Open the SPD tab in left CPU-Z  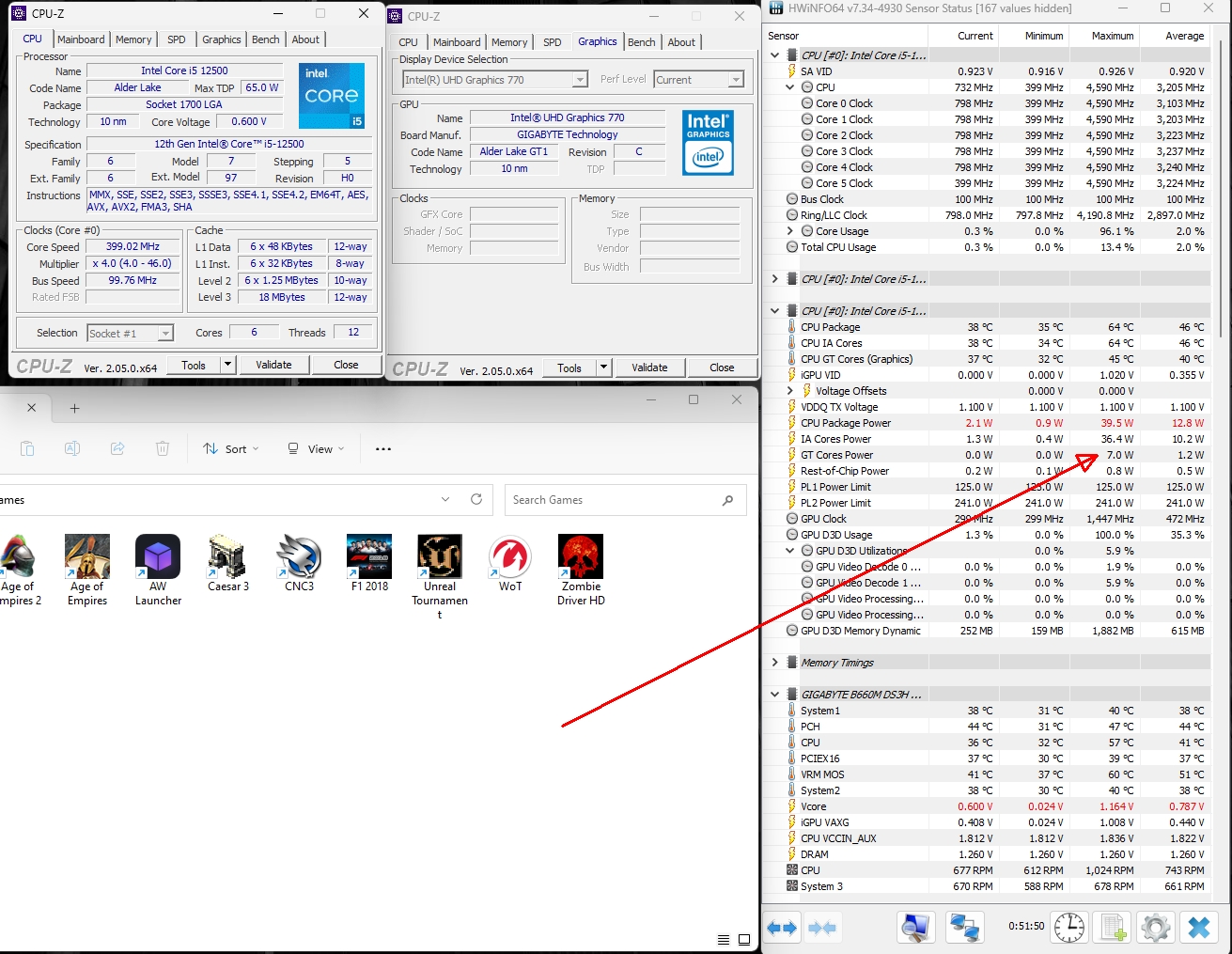pyautogui.click(x=177, y=39)
